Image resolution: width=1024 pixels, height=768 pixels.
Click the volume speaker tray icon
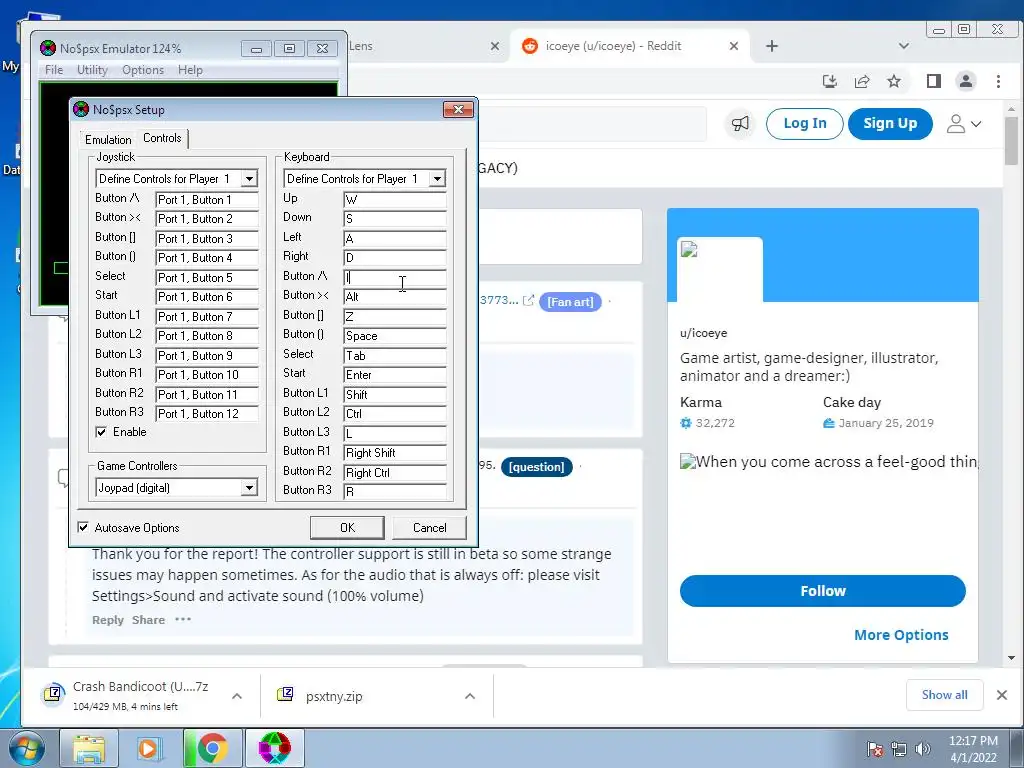923,749
